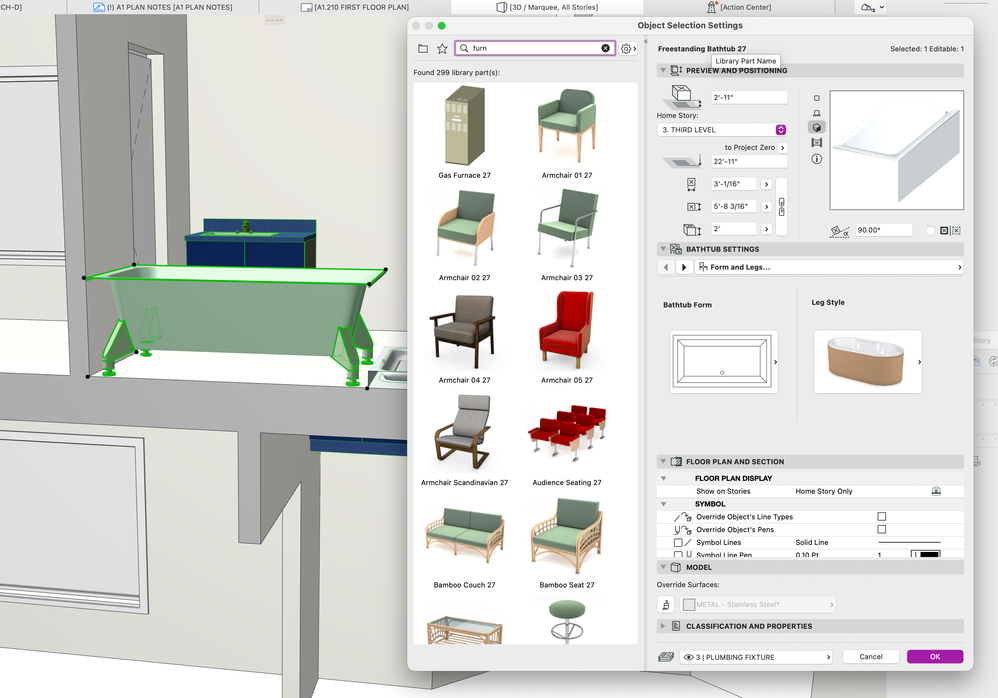Open arrow next to 5'-8 3/16" dimension
998x698 pixels.
pos(766,207)
